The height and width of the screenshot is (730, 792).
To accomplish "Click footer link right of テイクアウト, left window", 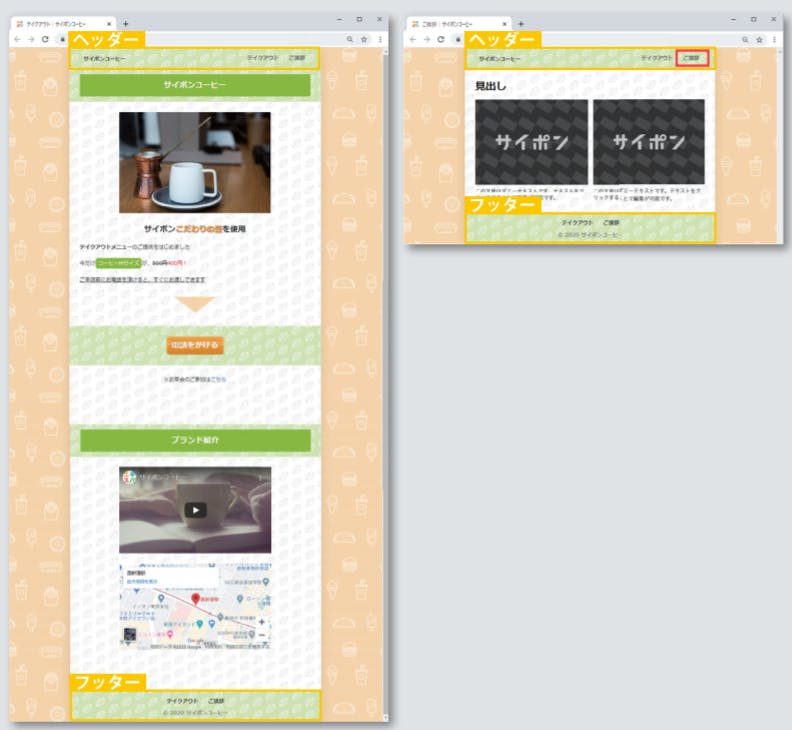I will [216, 701].
